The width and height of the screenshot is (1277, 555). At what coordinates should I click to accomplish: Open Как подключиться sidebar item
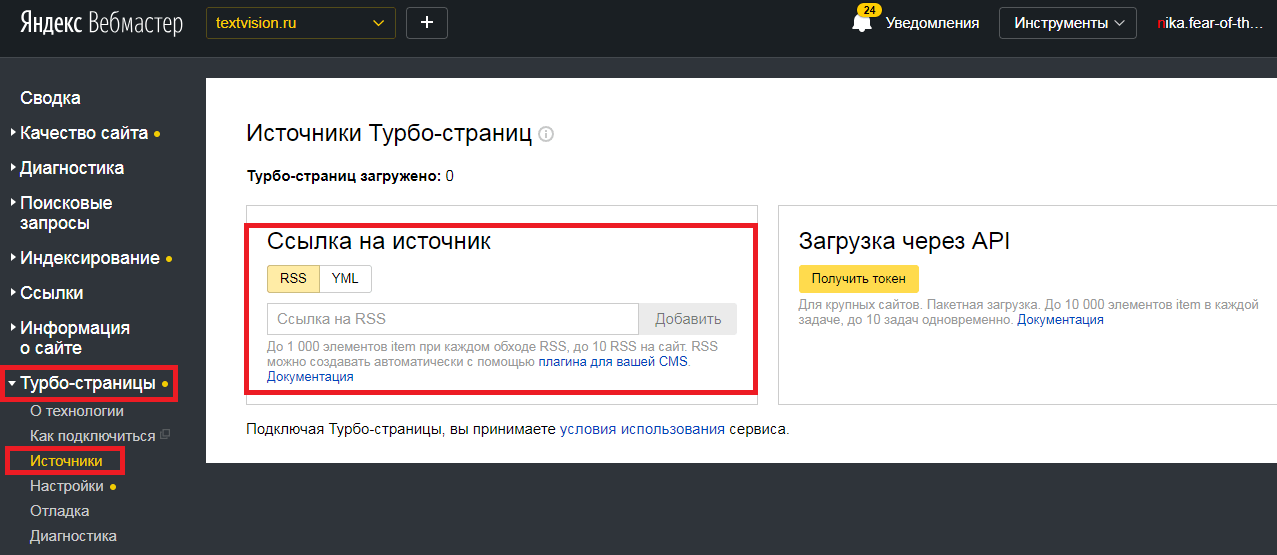(93, 436)
